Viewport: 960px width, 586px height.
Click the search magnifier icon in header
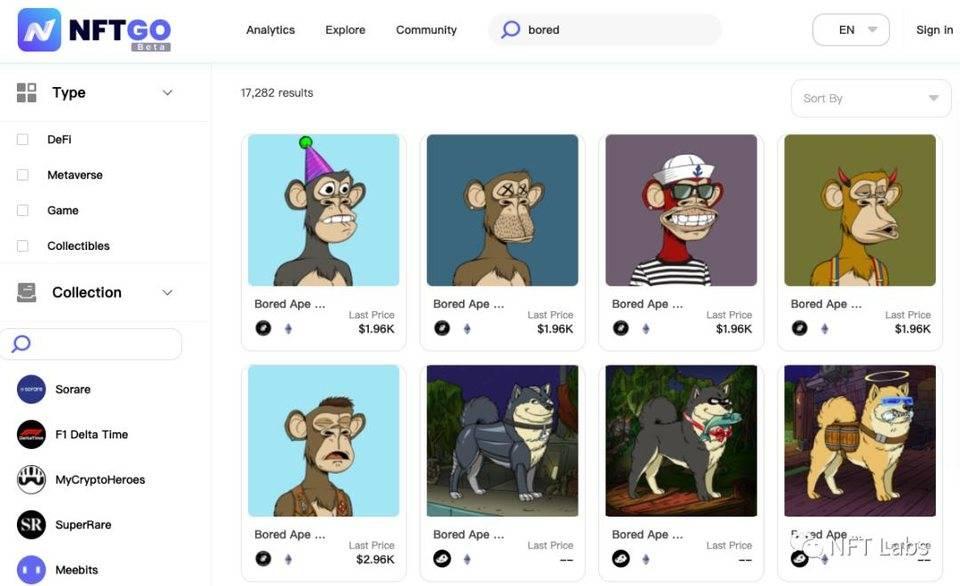pos(510,30)
